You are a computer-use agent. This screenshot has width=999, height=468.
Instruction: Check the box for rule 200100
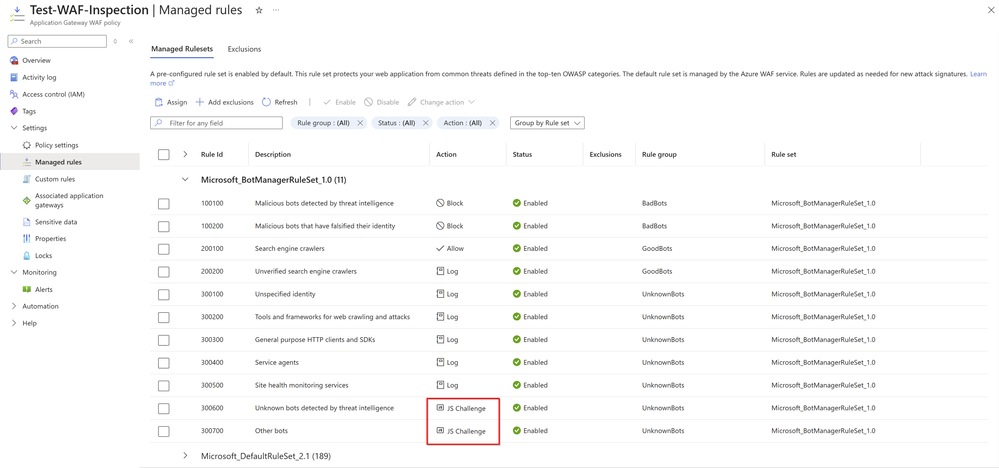(164, 248)
